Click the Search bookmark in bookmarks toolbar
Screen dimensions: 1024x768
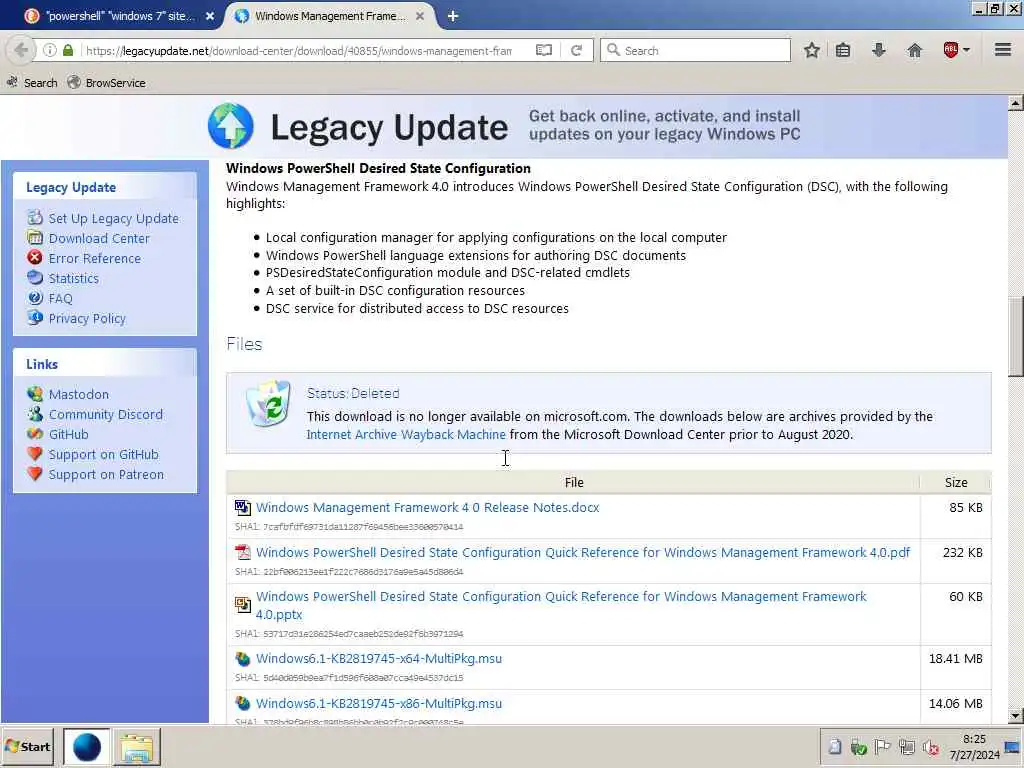[x=31, y=83]
